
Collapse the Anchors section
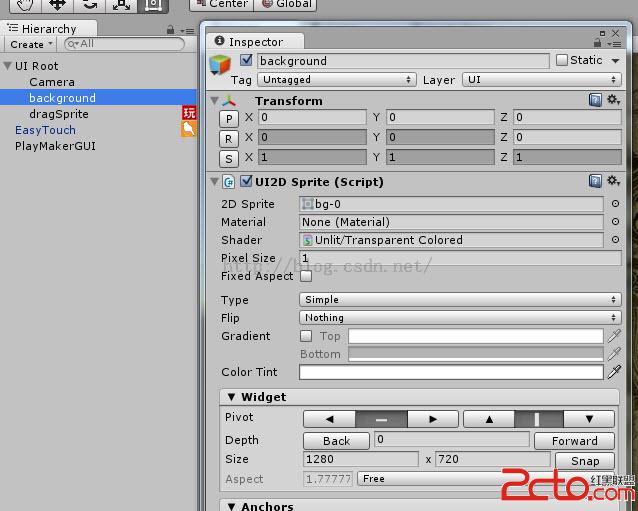click(x=232, y=506)
